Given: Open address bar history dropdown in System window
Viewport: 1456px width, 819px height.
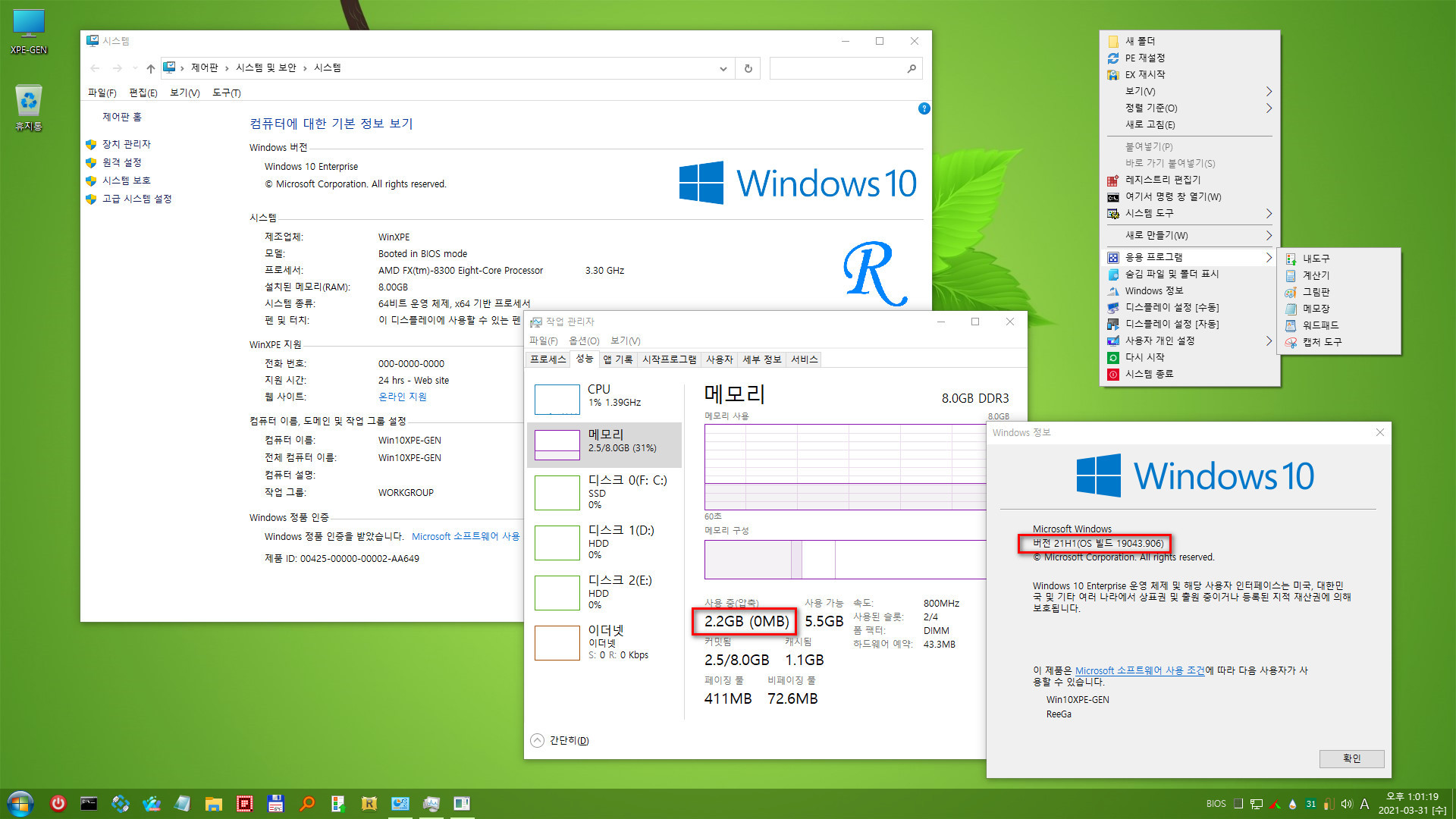Looking at the screenshot, I should [x=723, y=68].
